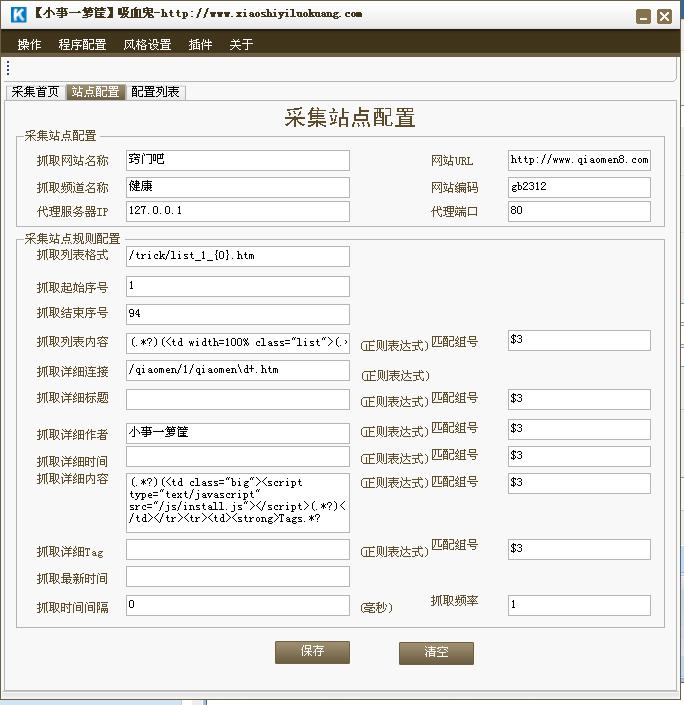684x705 pixels.
Task: Minimize the window using the title bar button
Action: pos(644,17)
